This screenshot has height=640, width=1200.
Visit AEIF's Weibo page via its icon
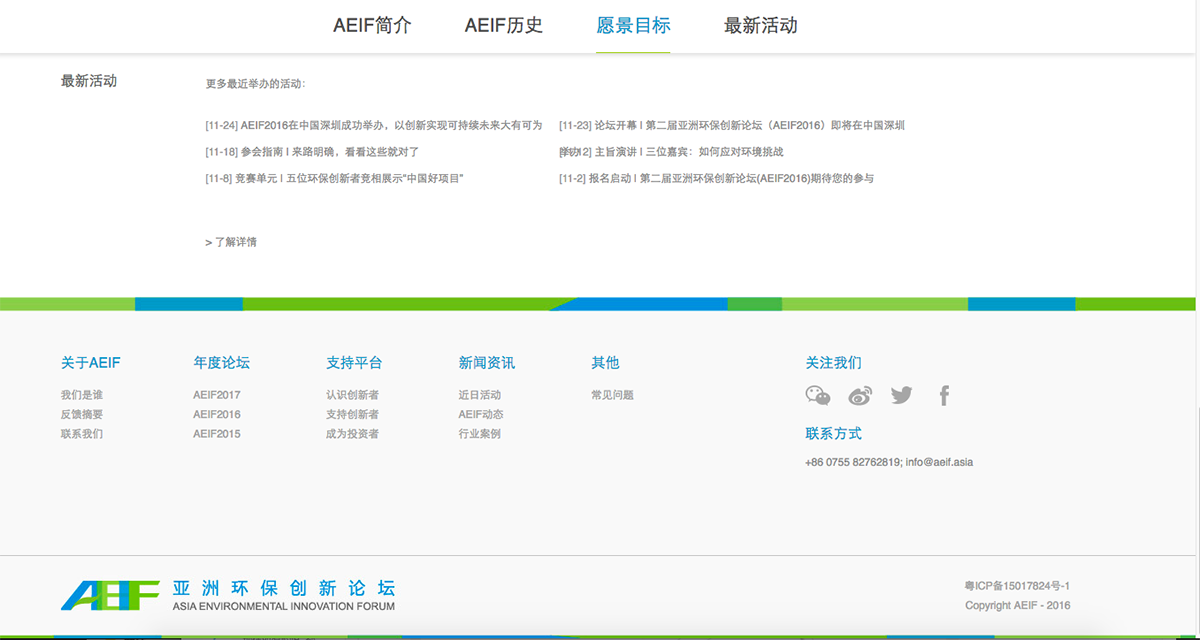(x=860, y=395)
